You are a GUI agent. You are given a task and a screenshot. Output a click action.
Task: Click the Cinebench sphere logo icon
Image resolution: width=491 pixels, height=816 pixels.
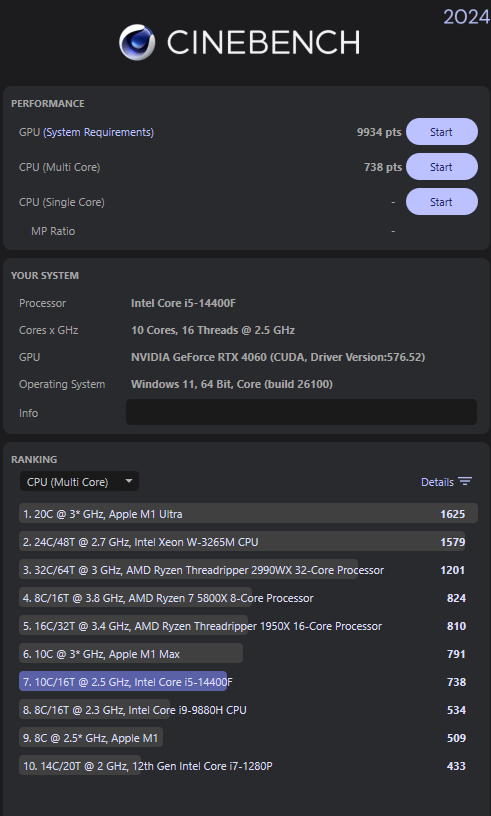(137, 42)
